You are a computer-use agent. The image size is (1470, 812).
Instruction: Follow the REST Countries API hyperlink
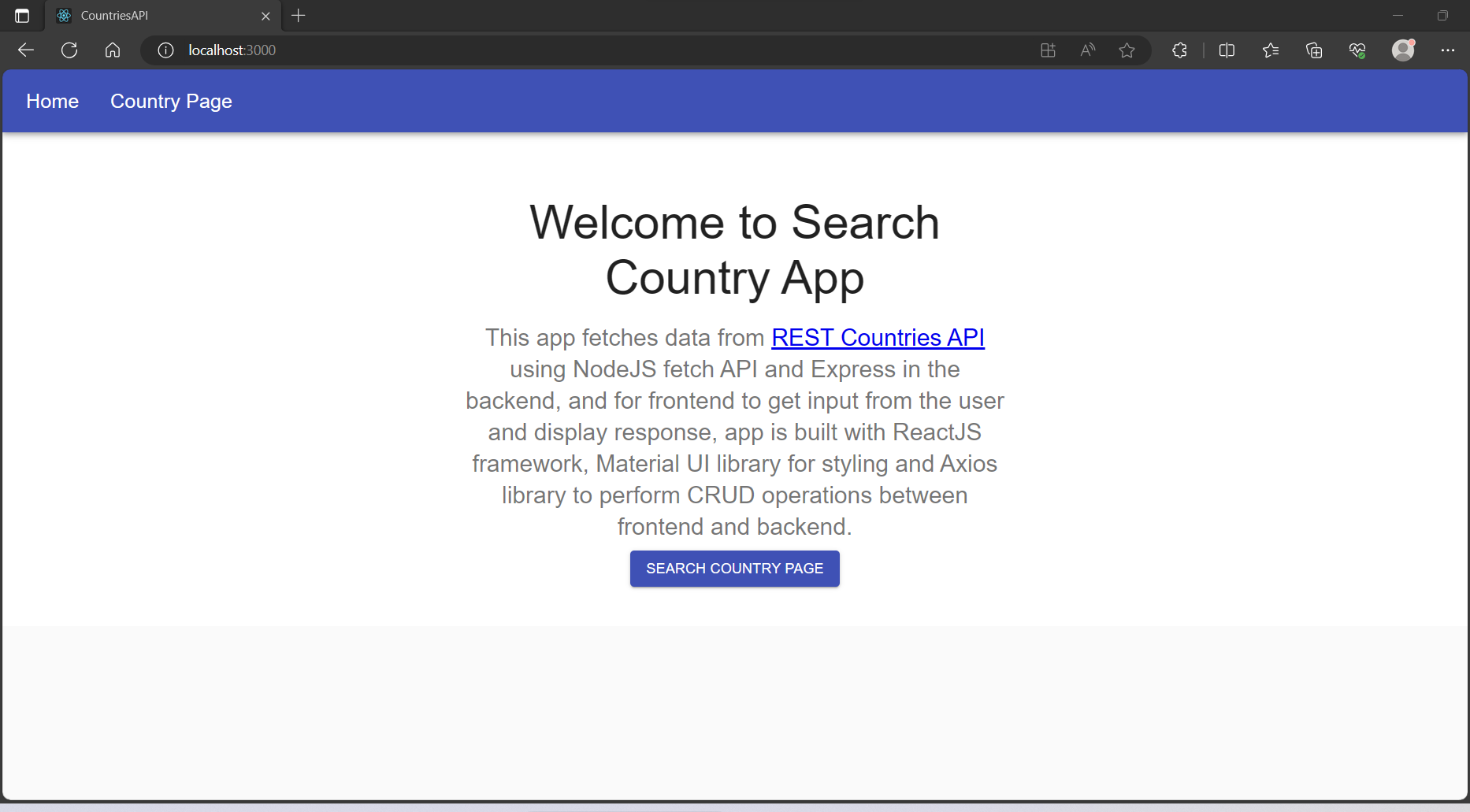[x=878, y=337]
